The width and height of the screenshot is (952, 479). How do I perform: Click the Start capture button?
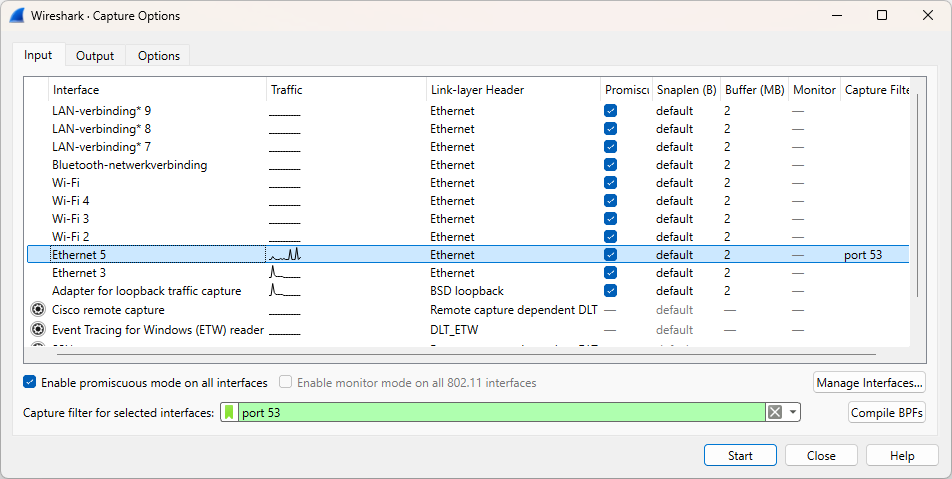pyautogui.click(x=740, y=455)
